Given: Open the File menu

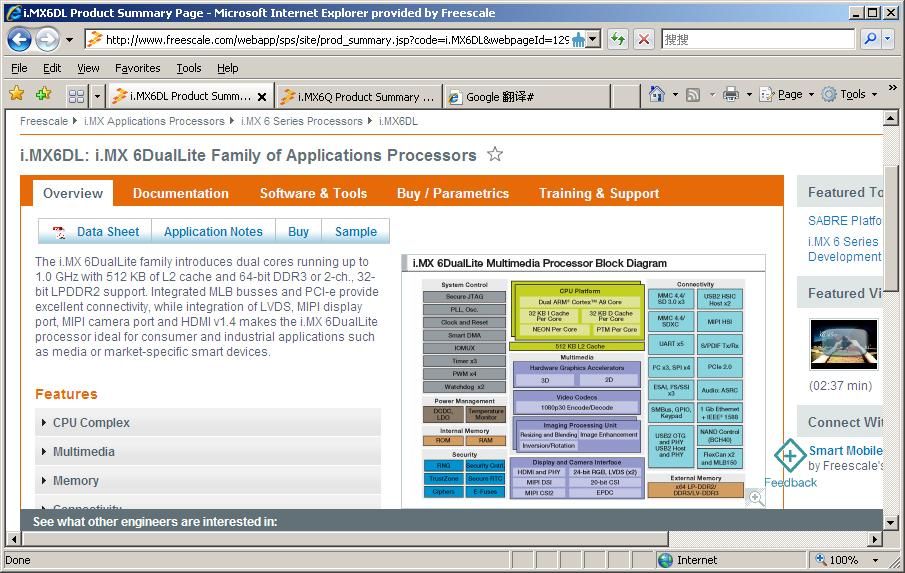Looking at the screenshot, I should [x=19, y=68].
